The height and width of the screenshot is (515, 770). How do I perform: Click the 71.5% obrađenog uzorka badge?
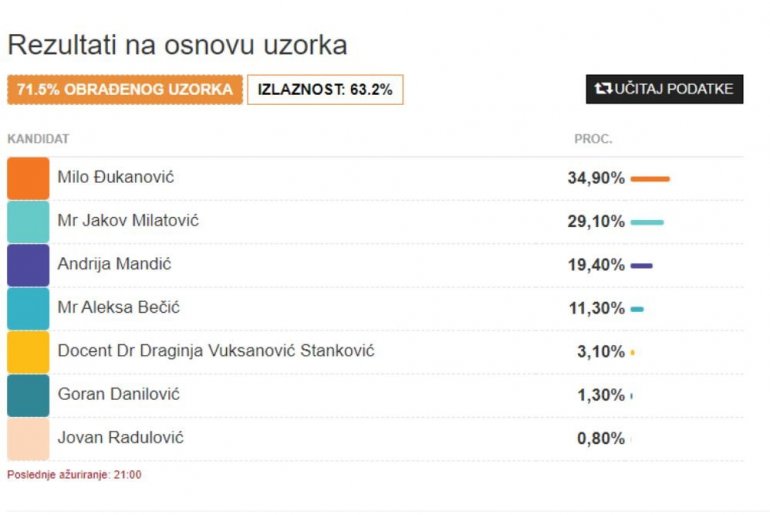tap(125, 90)
